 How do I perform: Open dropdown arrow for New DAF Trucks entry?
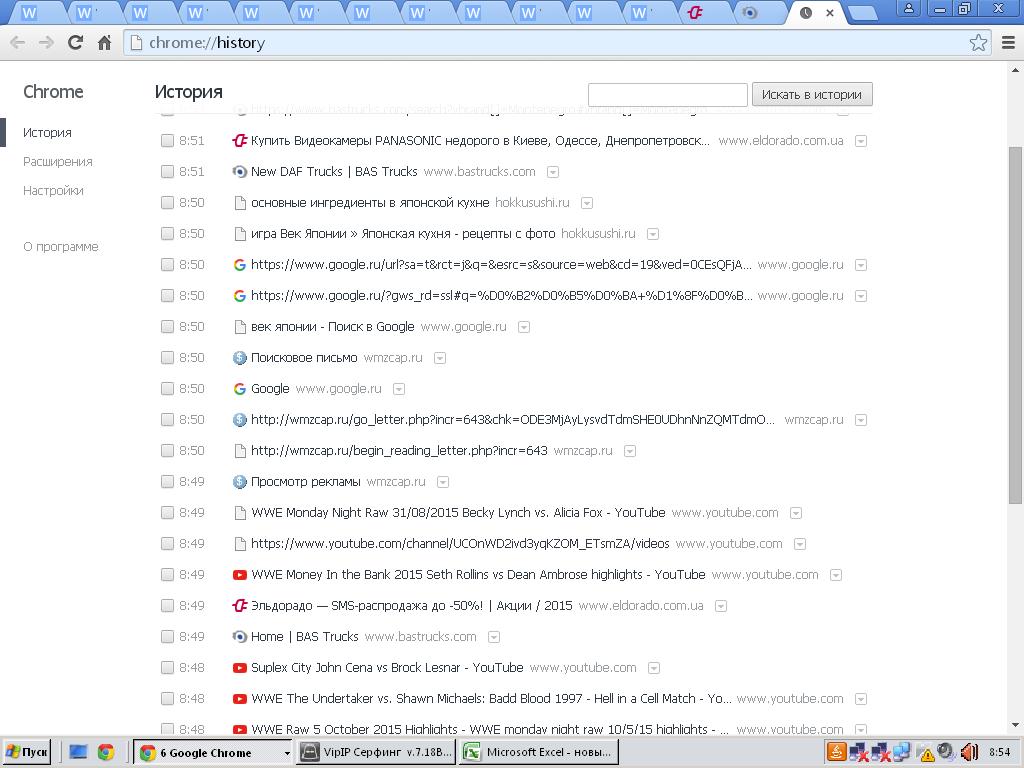[x=552, y=172]
